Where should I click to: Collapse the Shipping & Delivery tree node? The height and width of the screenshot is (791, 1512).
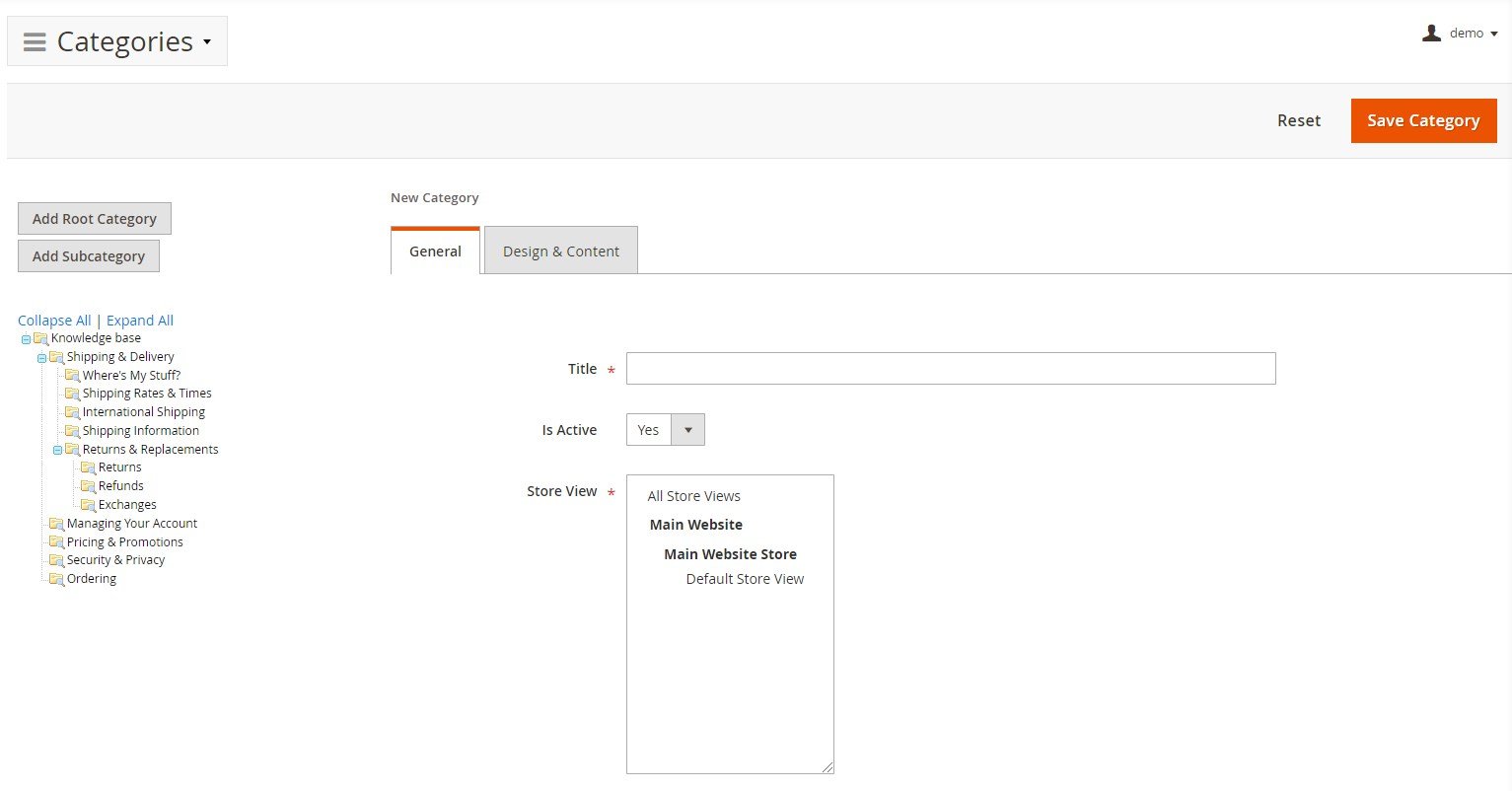41,358
